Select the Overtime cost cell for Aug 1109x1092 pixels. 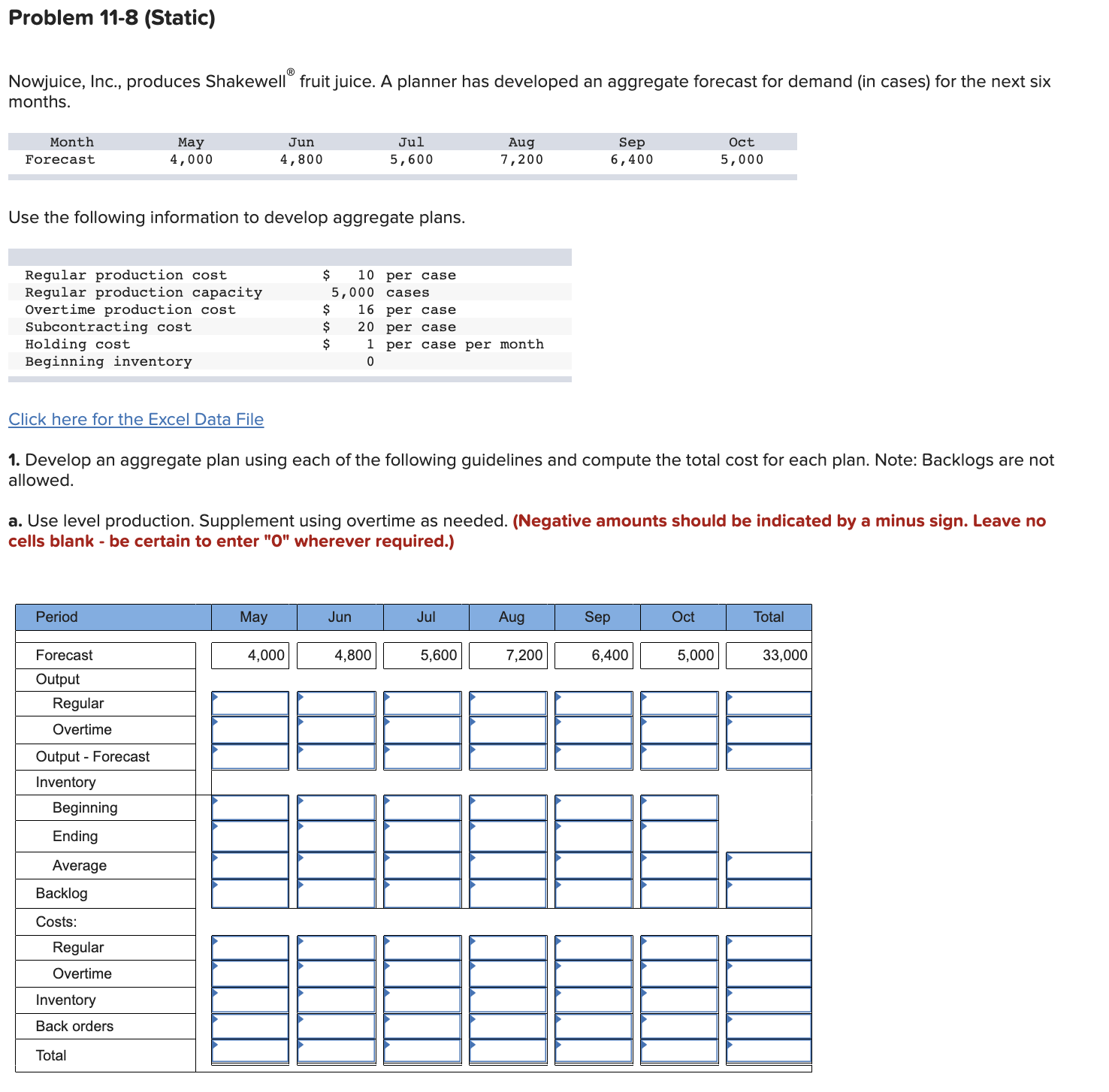pyautogui.click(x=508, y=974)
